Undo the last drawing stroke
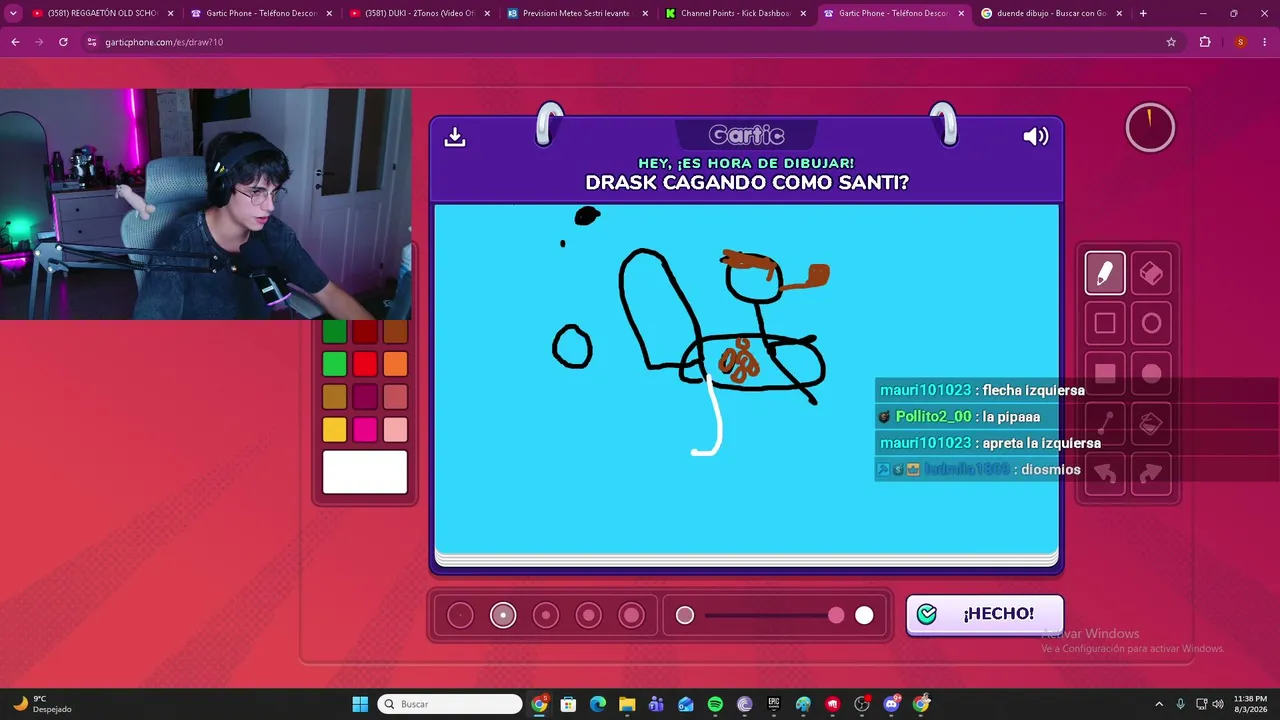Viewport: 1280px width, 720px height. point(1105,474)
